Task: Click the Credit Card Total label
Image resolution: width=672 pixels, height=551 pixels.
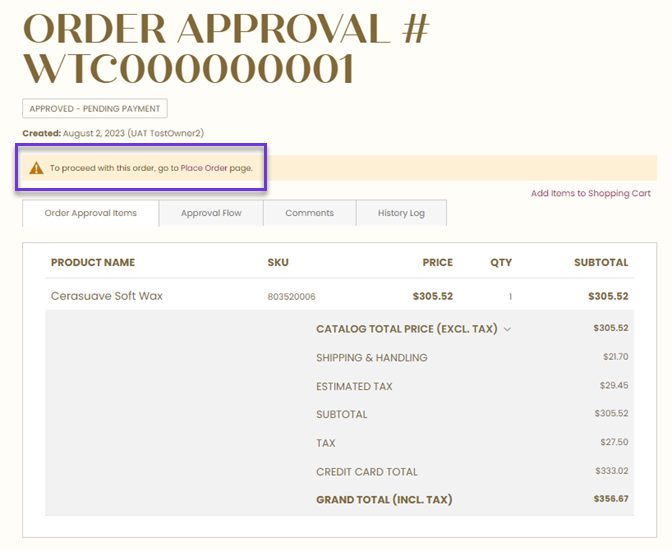Action: 367,472
